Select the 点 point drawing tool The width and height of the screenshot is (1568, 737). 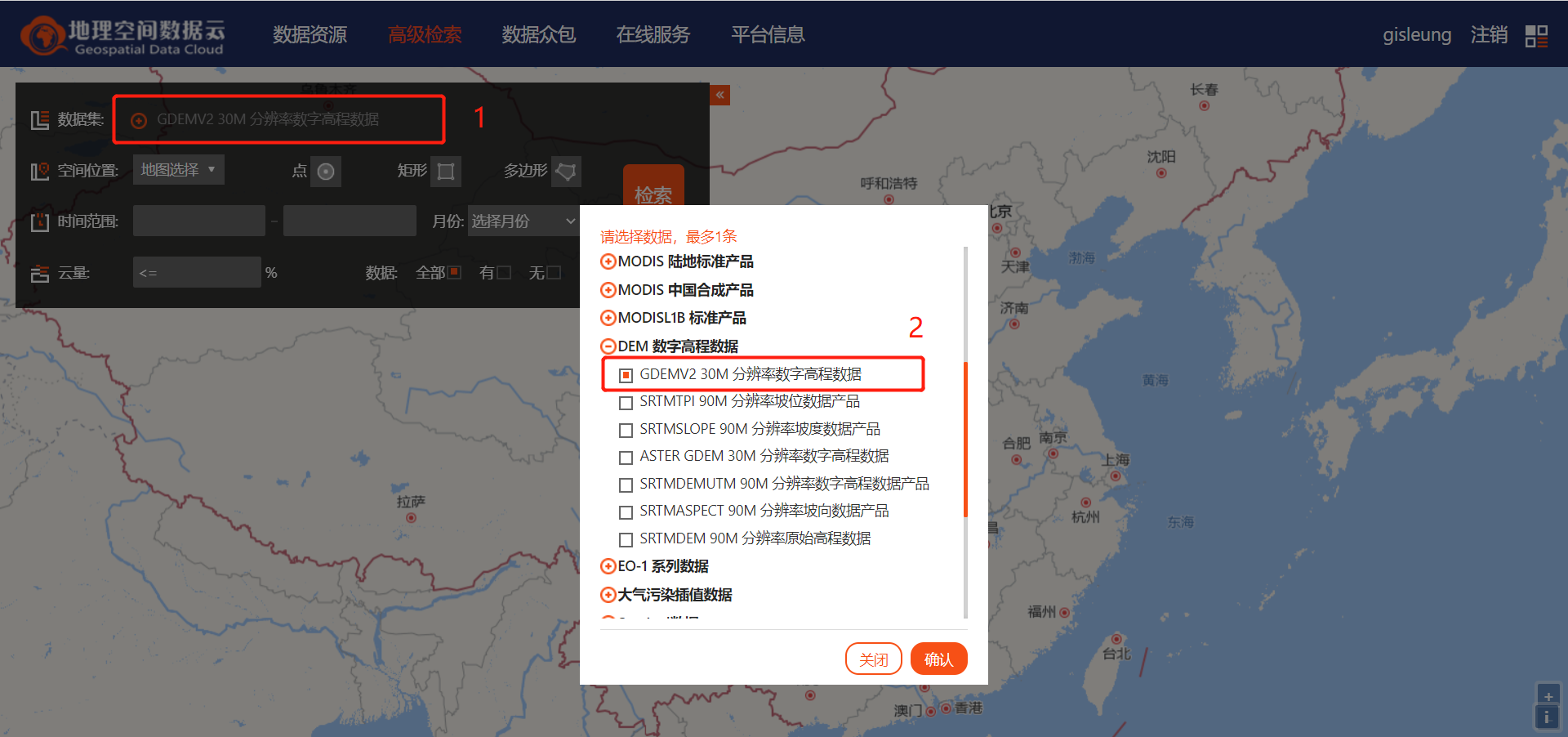pyautogui.click(x=327, y=172)
